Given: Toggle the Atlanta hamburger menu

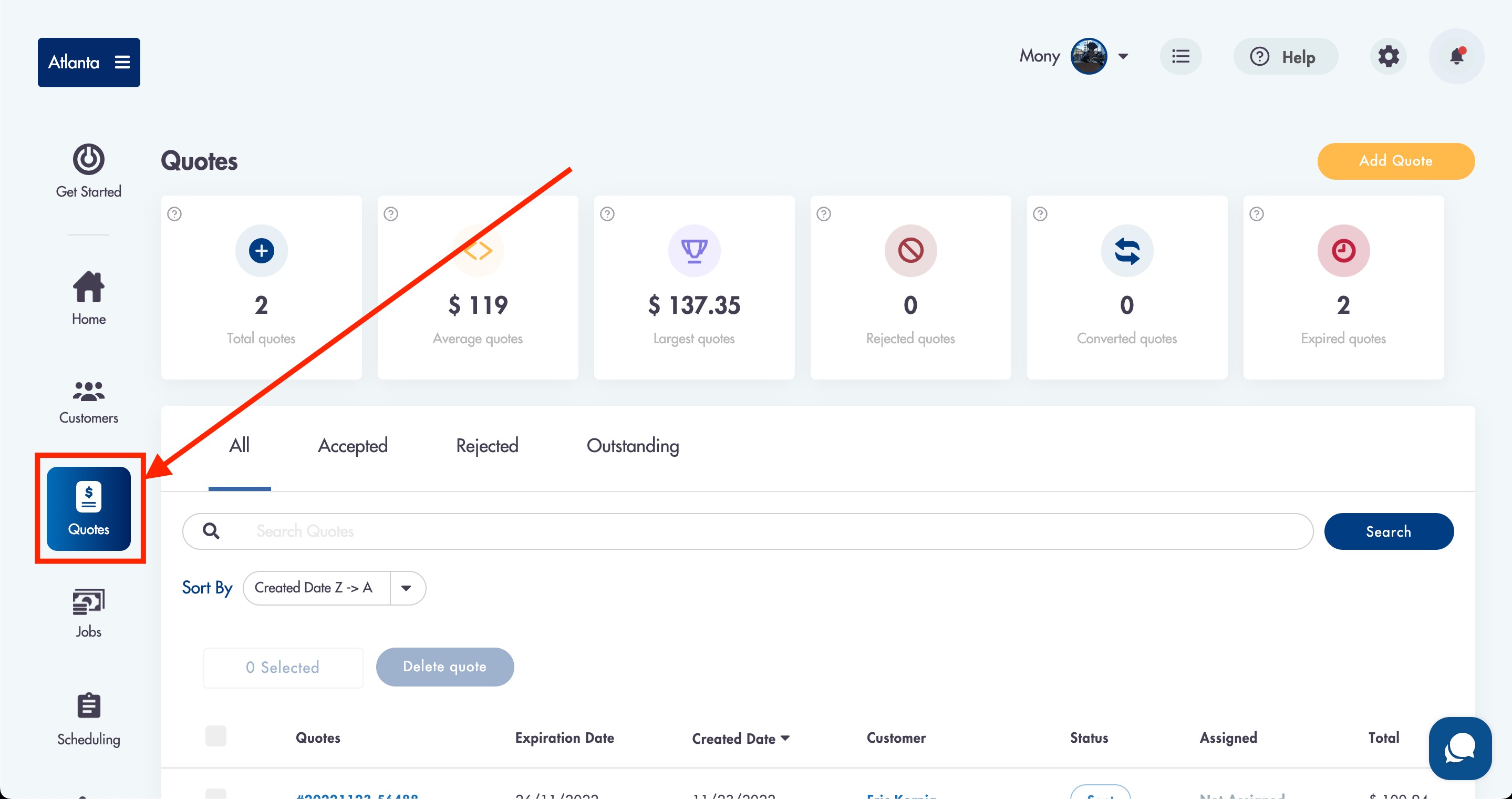Looking at the screenshot, I should [x=122, y=62].
